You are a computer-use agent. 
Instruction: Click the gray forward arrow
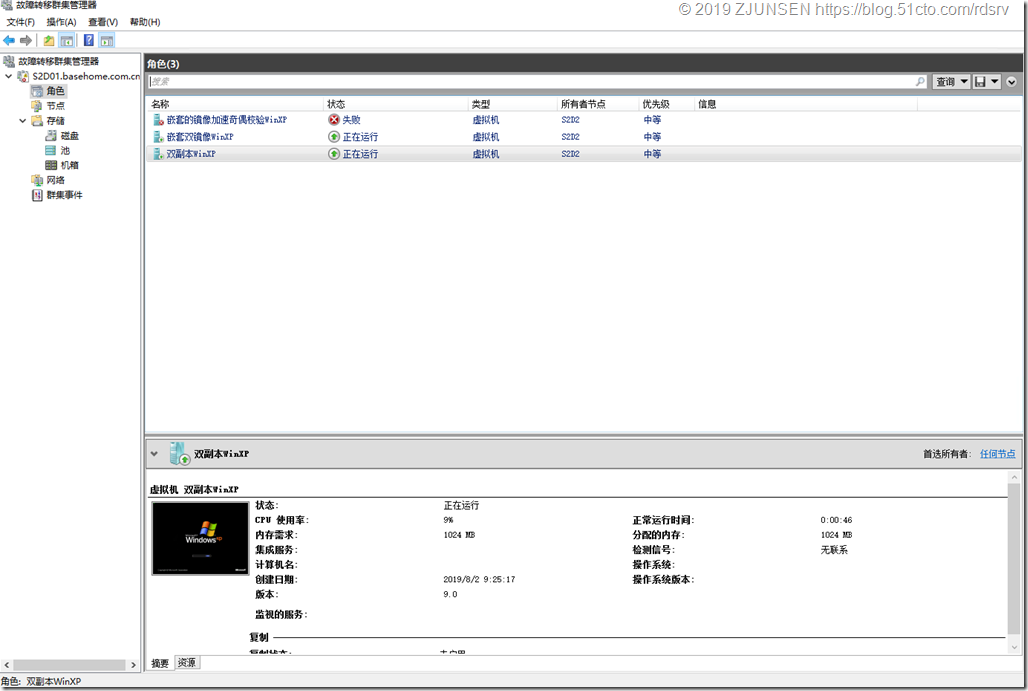(26, 41)
